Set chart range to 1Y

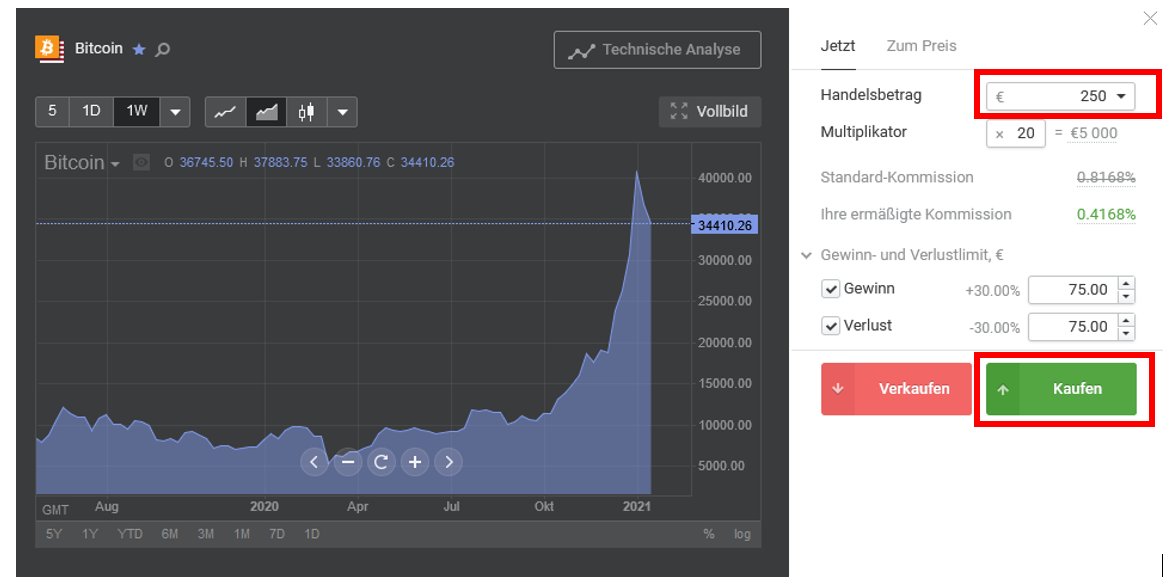pos(90,534)
